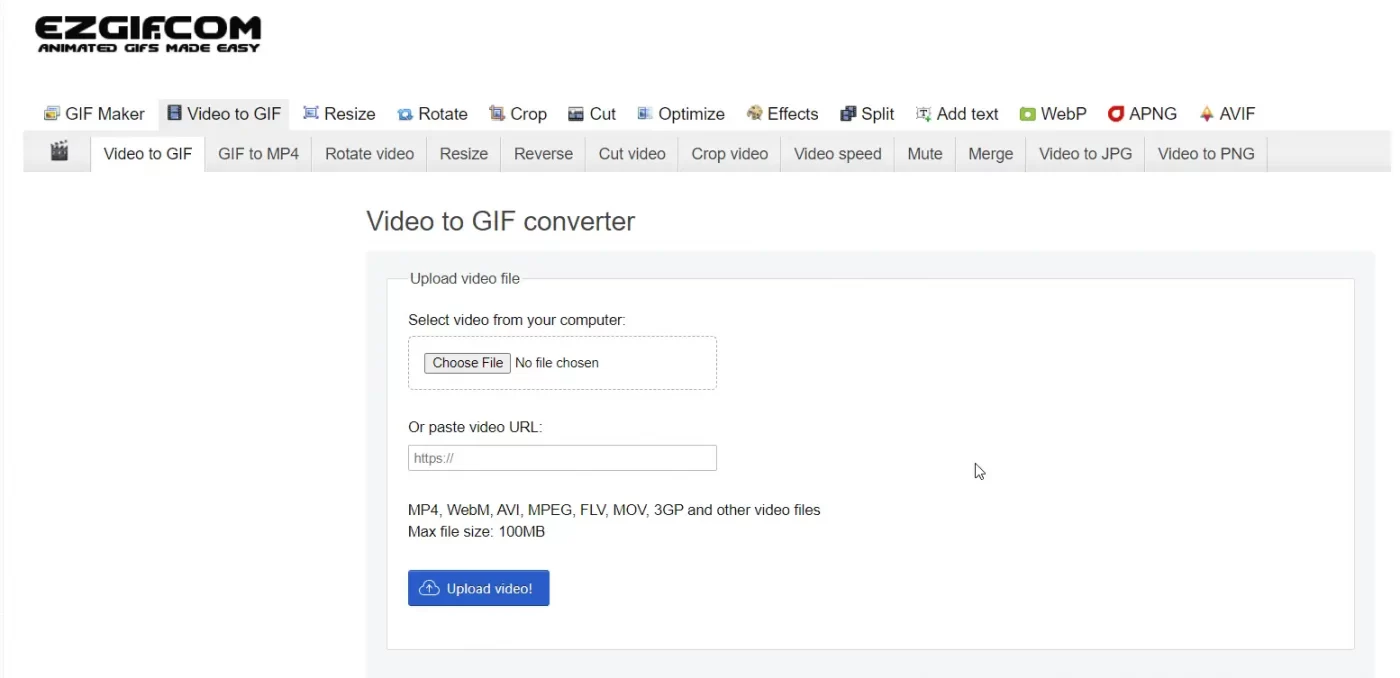1400x678 pixels.
Task: Click the 'Upload video file' legend
Action: 465,279
